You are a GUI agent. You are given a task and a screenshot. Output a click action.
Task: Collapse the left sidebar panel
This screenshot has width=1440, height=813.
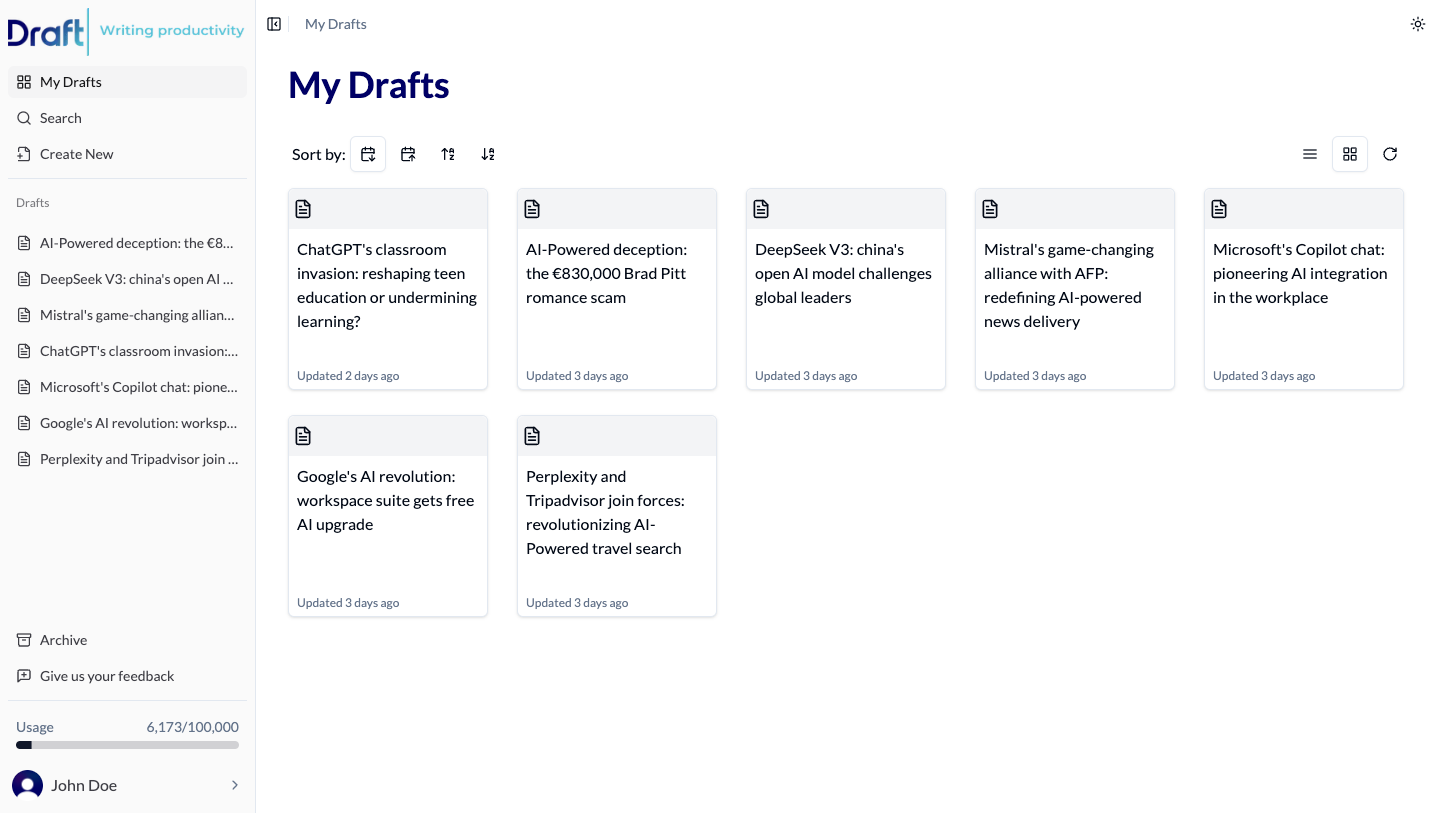274,23
